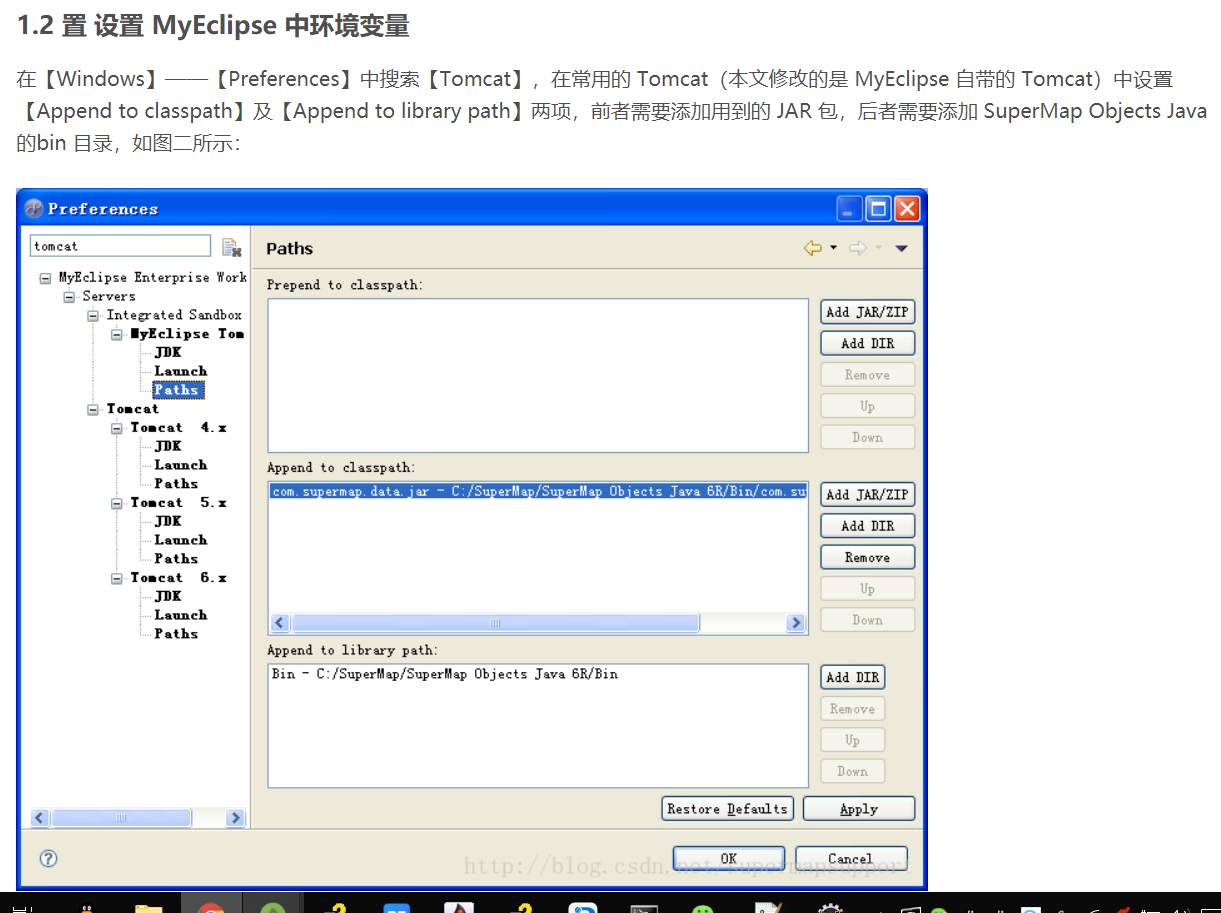Click the left arrow of classpath list scrollbar
1221x913 pixels.
pyautogui.click(x=280, y=623)
